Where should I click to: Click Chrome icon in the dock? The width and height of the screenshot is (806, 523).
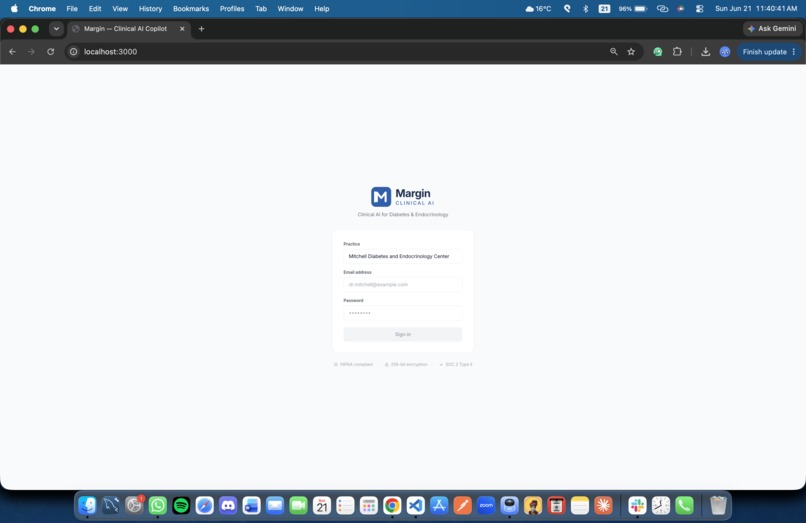[x=392, y=506]
